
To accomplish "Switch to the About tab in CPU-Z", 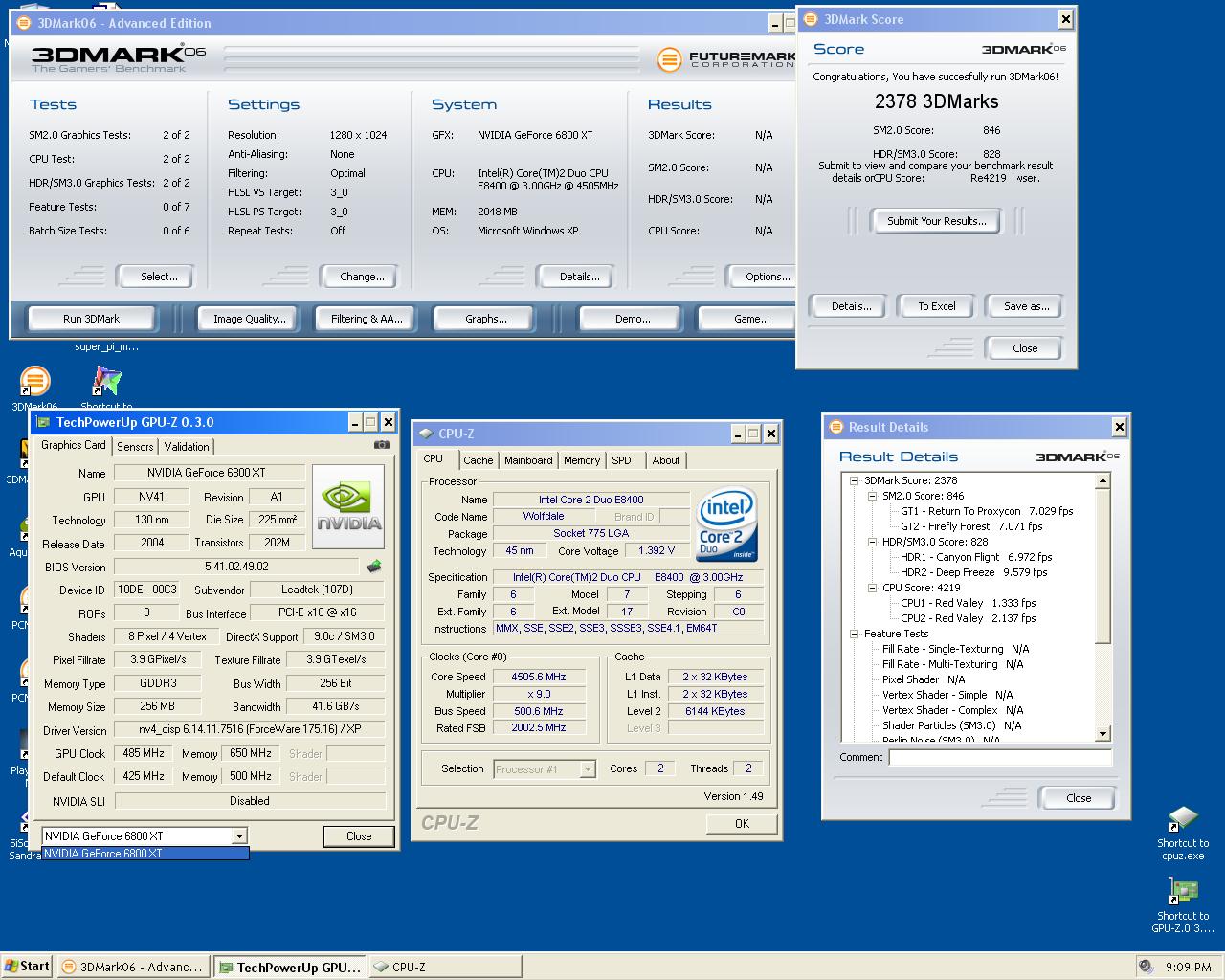I will [666, 460].
